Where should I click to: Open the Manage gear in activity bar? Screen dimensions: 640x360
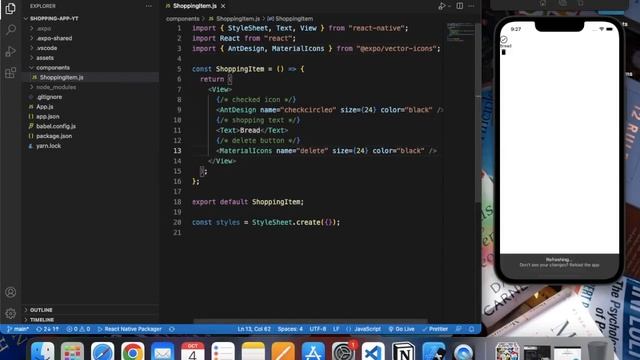[x=11, y=313]
